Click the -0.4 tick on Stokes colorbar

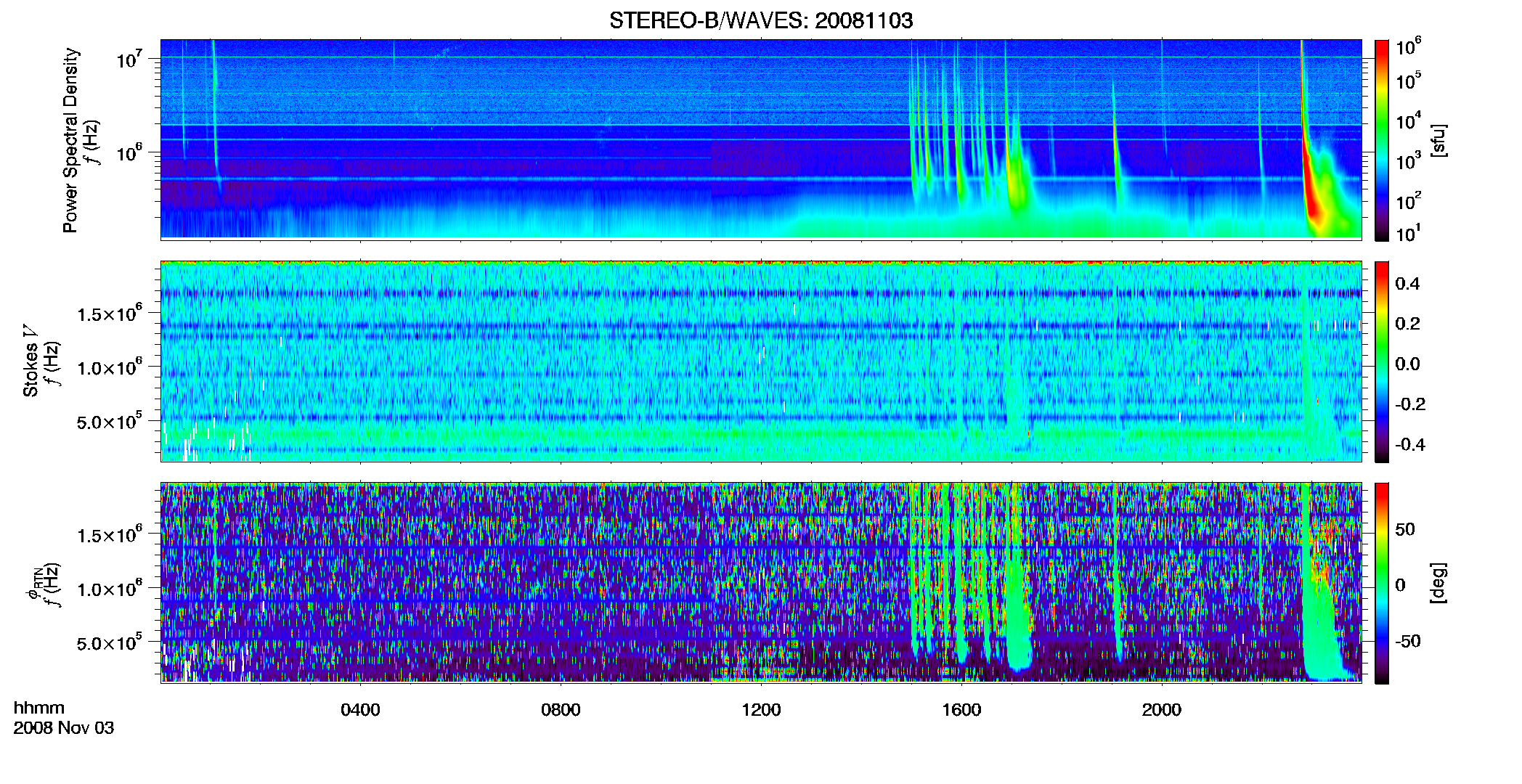[1409, 444]
